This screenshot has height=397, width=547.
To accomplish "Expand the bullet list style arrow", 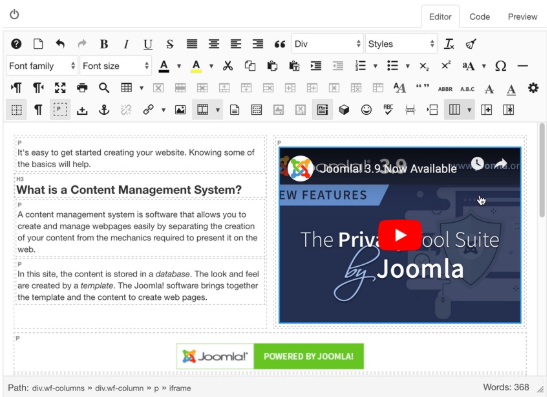I will (407, 66).
